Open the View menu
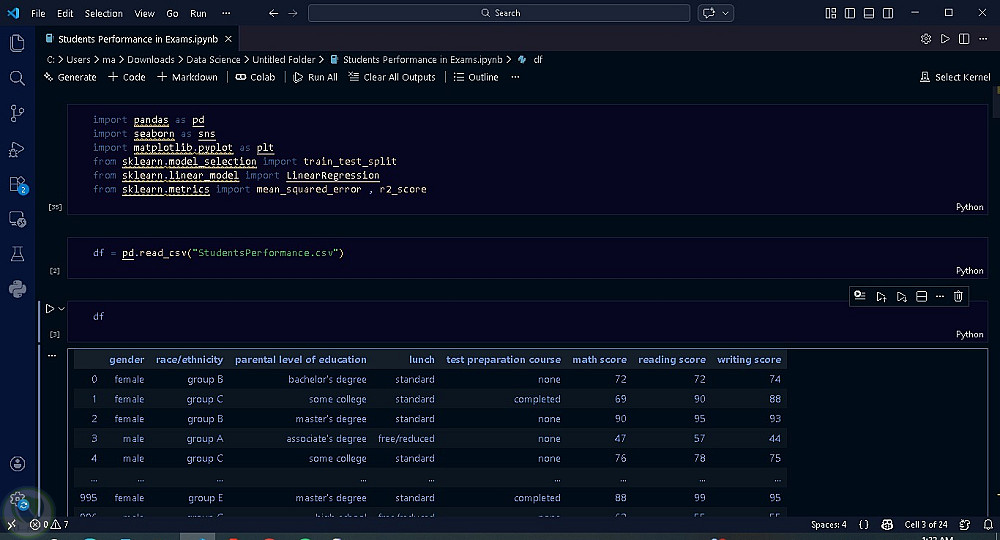1000x540 pixels. click(144, 13)
